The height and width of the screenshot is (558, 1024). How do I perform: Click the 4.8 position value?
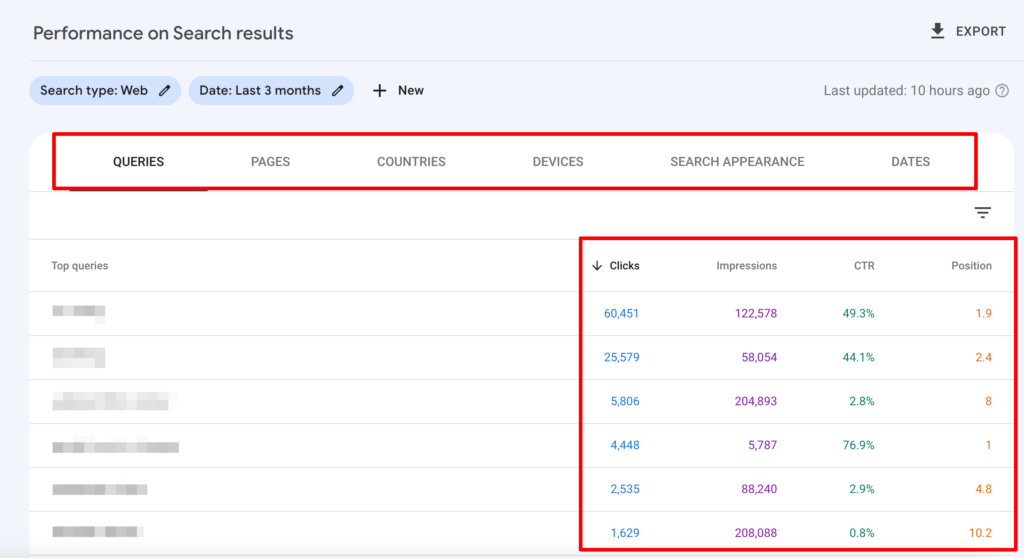click(984, 489)
